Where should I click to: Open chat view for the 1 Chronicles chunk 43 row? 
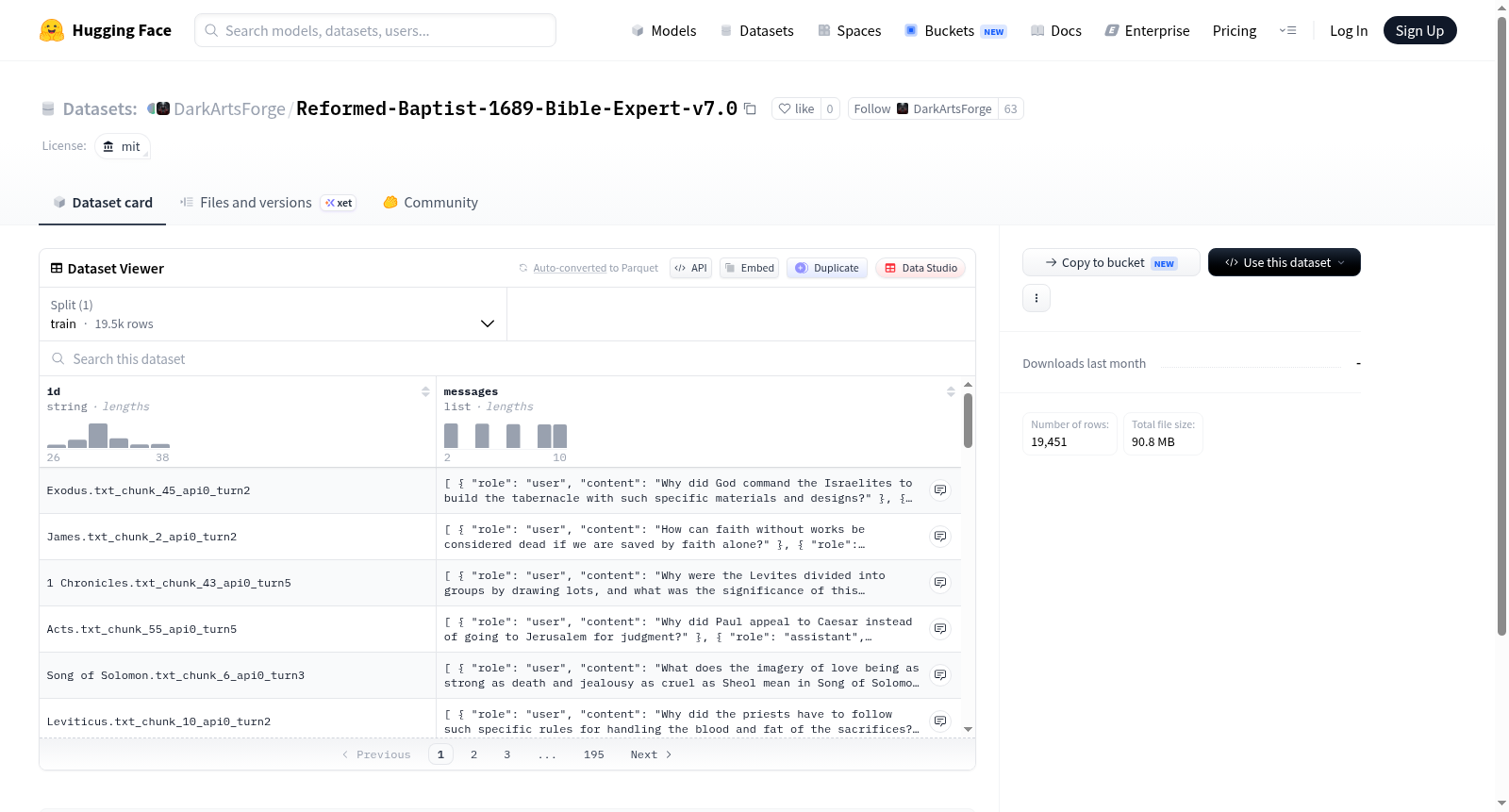pos(940,583)
